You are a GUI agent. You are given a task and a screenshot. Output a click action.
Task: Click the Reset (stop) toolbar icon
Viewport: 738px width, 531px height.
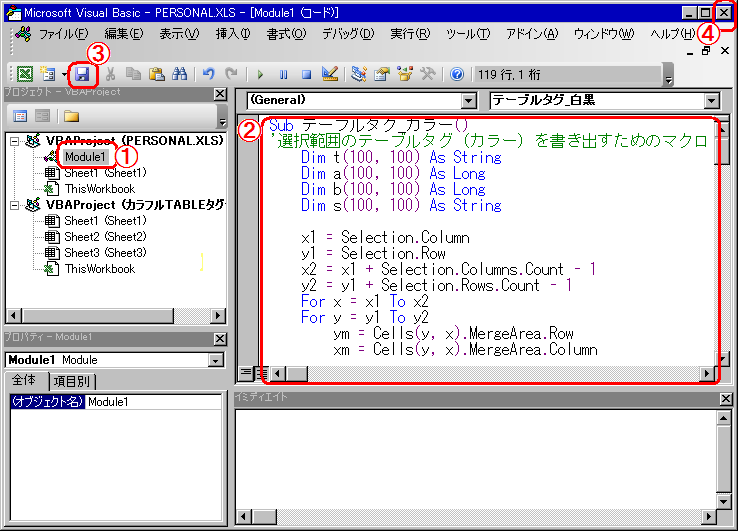coord(306,74)
